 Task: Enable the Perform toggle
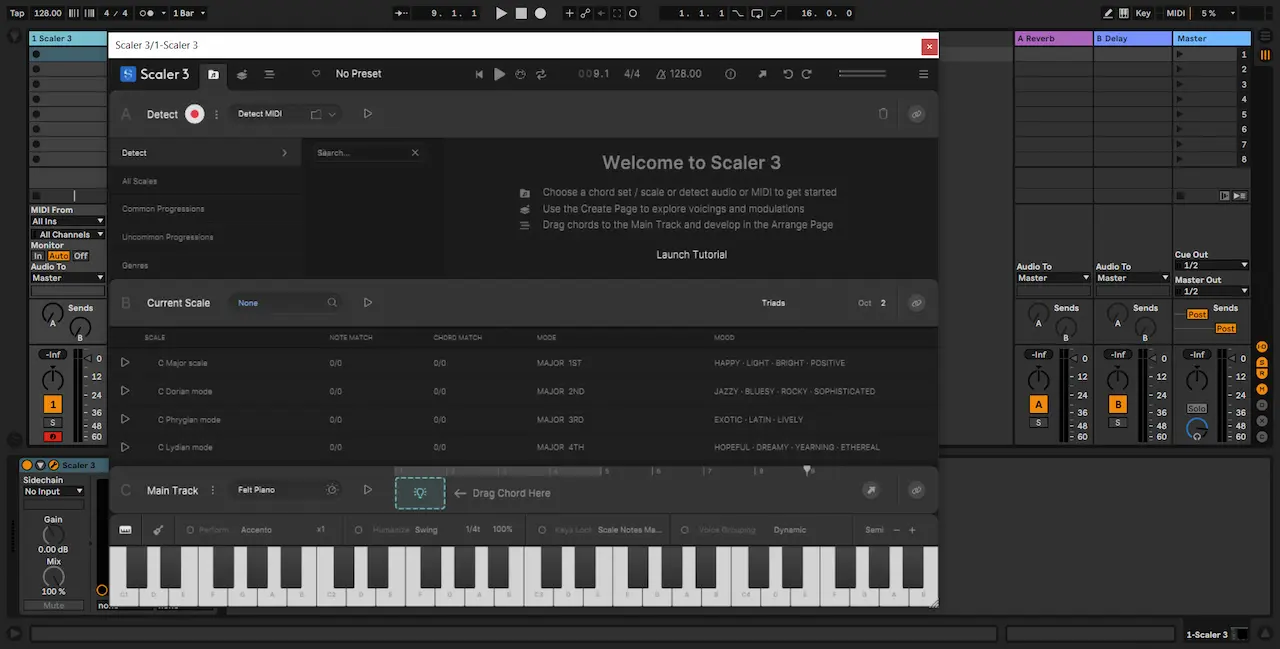click(190, 530)
